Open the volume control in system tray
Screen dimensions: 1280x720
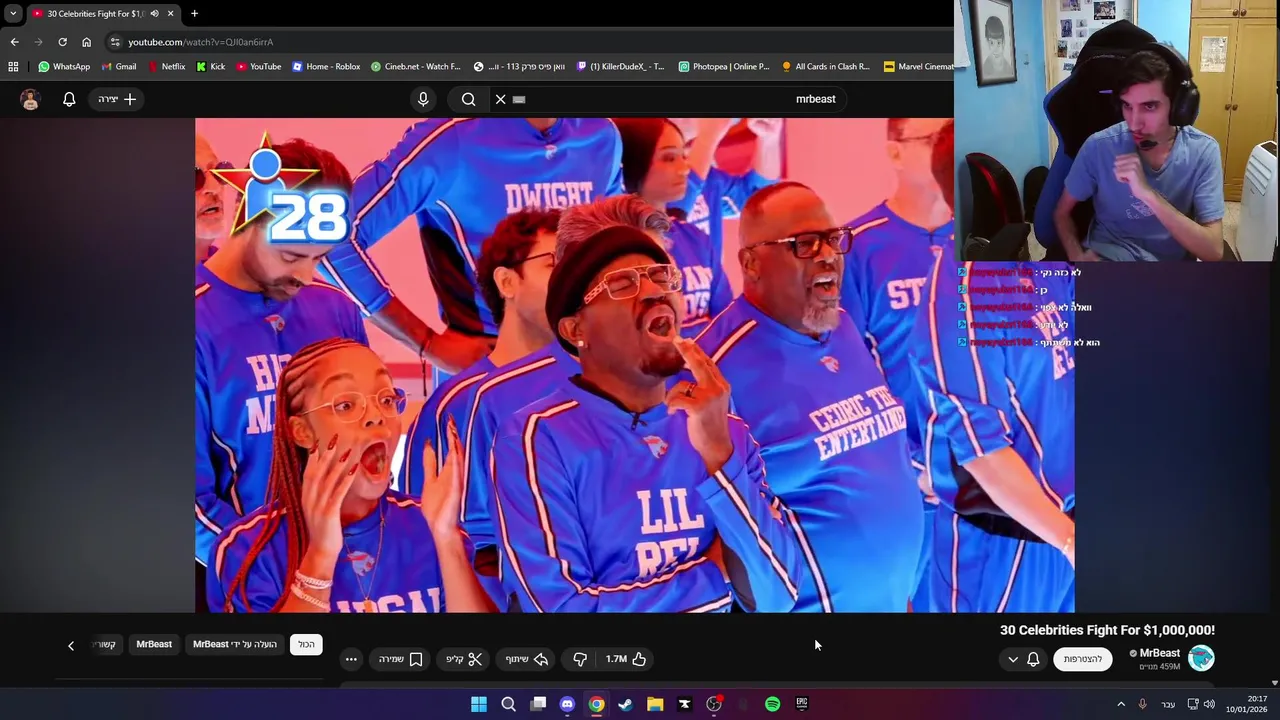coord(1209,704)
